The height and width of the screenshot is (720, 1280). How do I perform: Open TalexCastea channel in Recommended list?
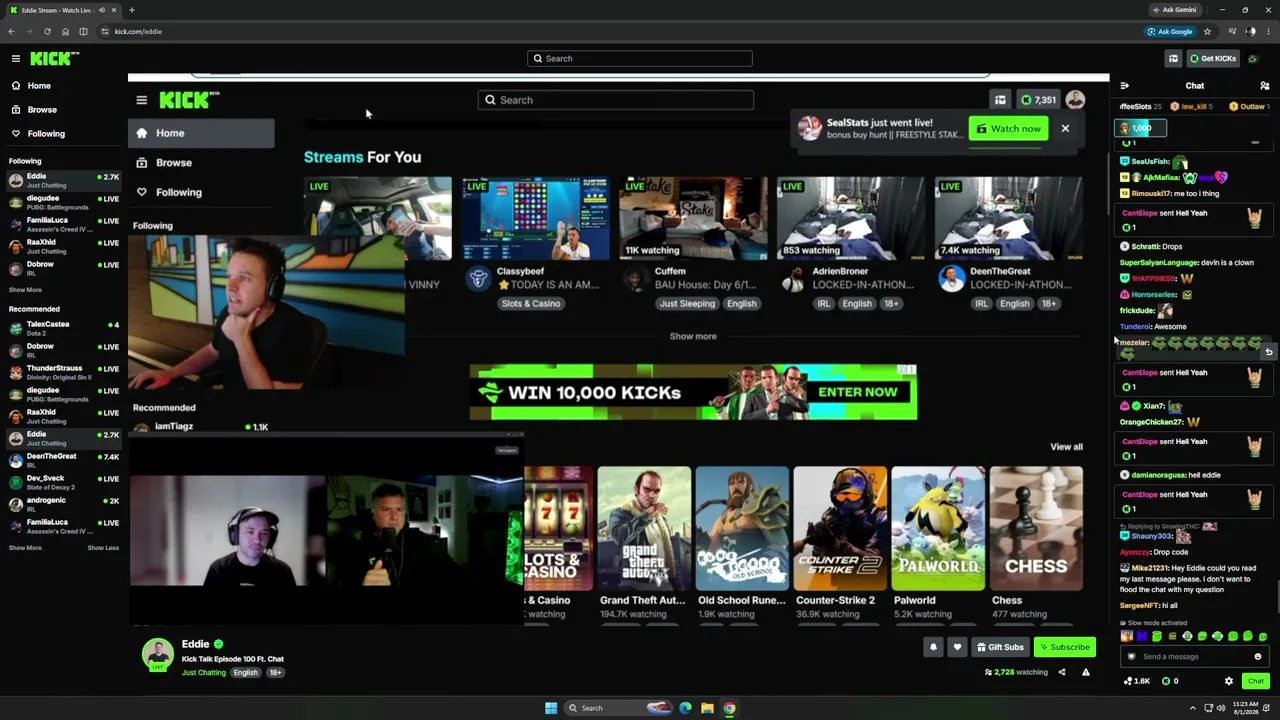point(62,328)
